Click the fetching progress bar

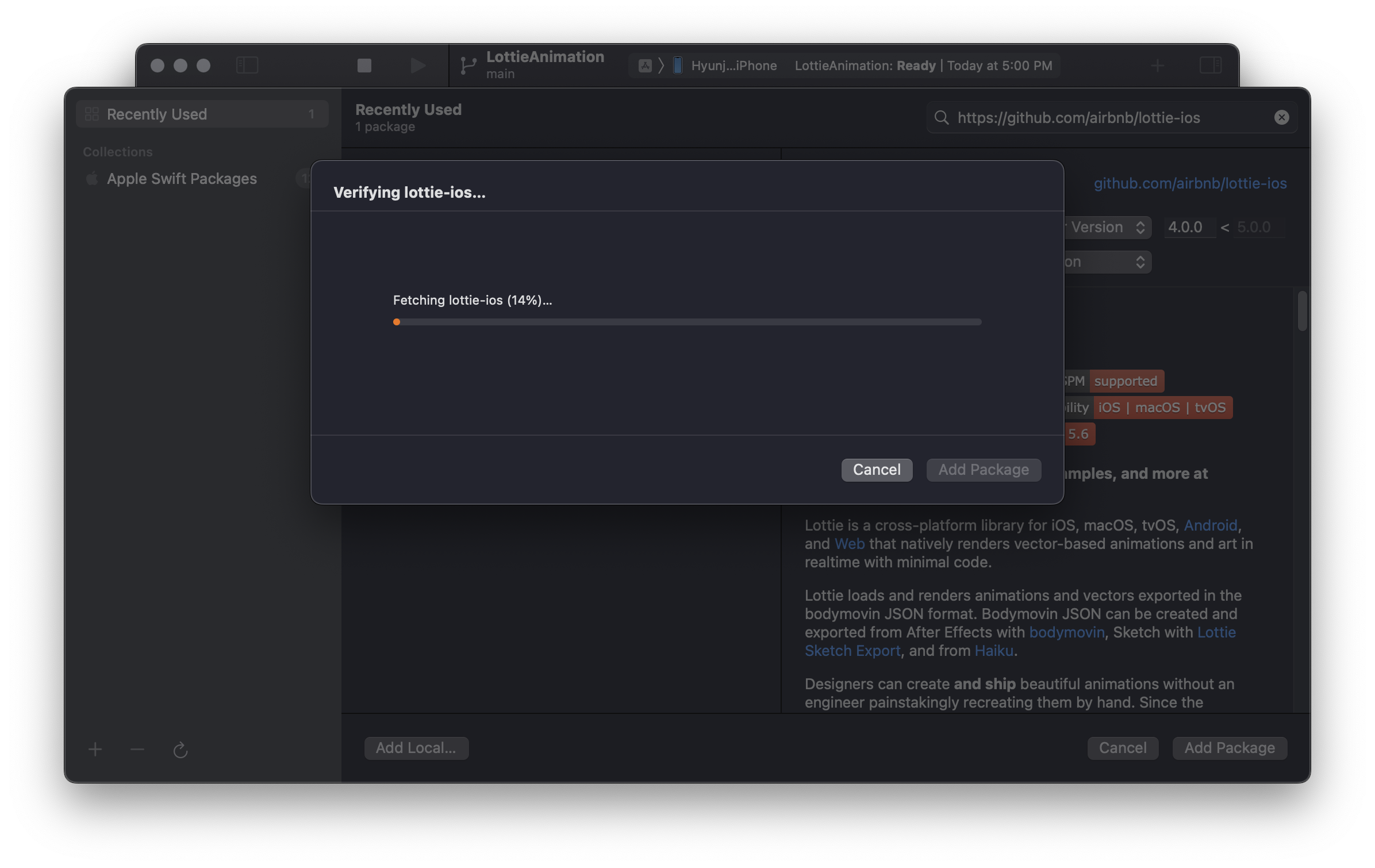(687, 322)
